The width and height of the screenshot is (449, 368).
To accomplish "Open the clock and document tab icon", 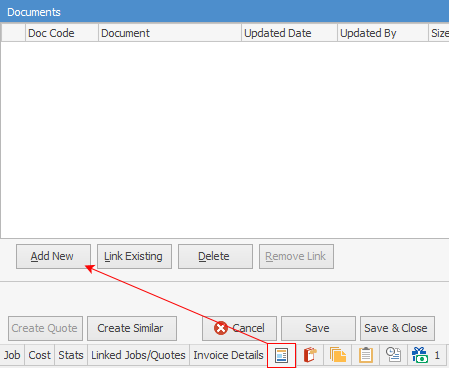I will (393, 355).
